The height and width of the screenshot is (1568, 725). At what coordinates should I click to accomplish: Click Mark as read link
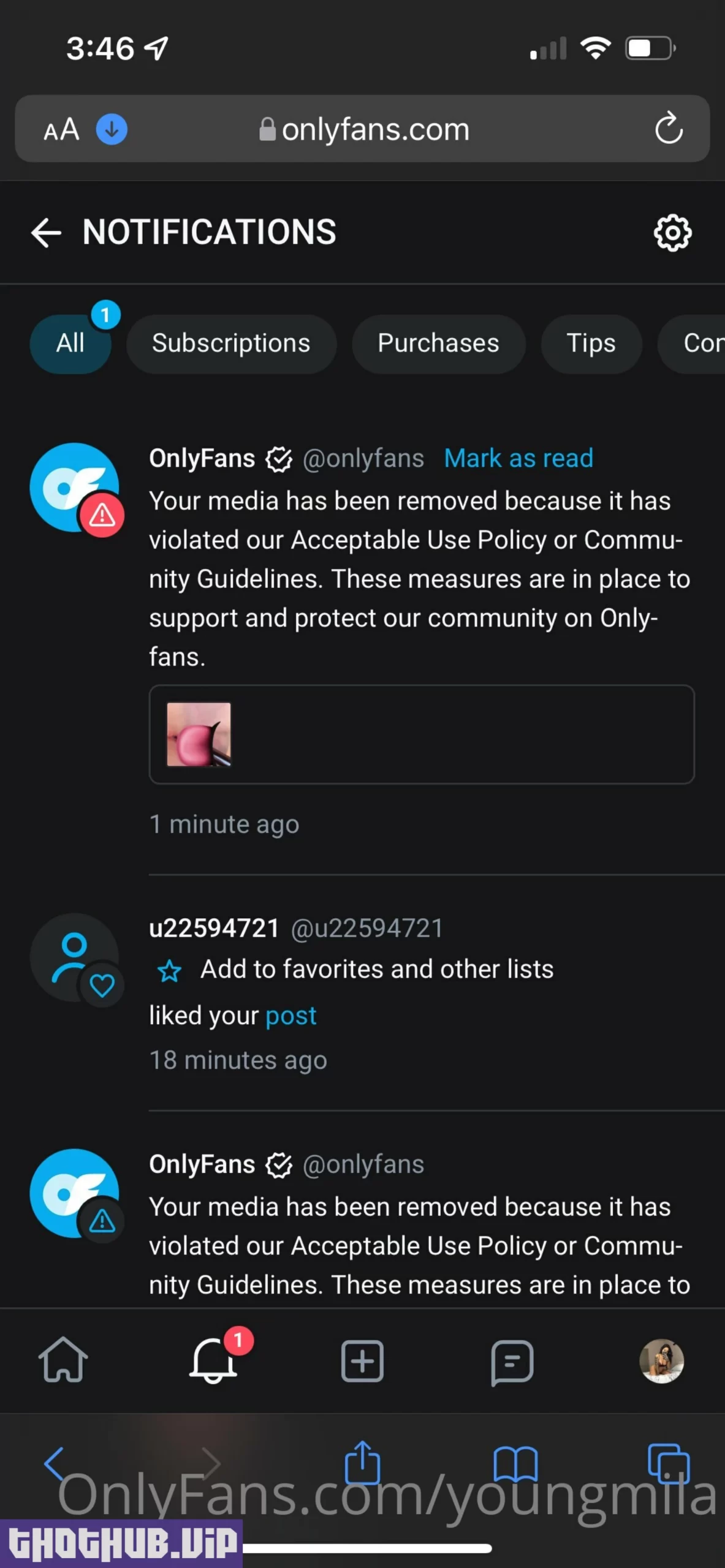518,458
